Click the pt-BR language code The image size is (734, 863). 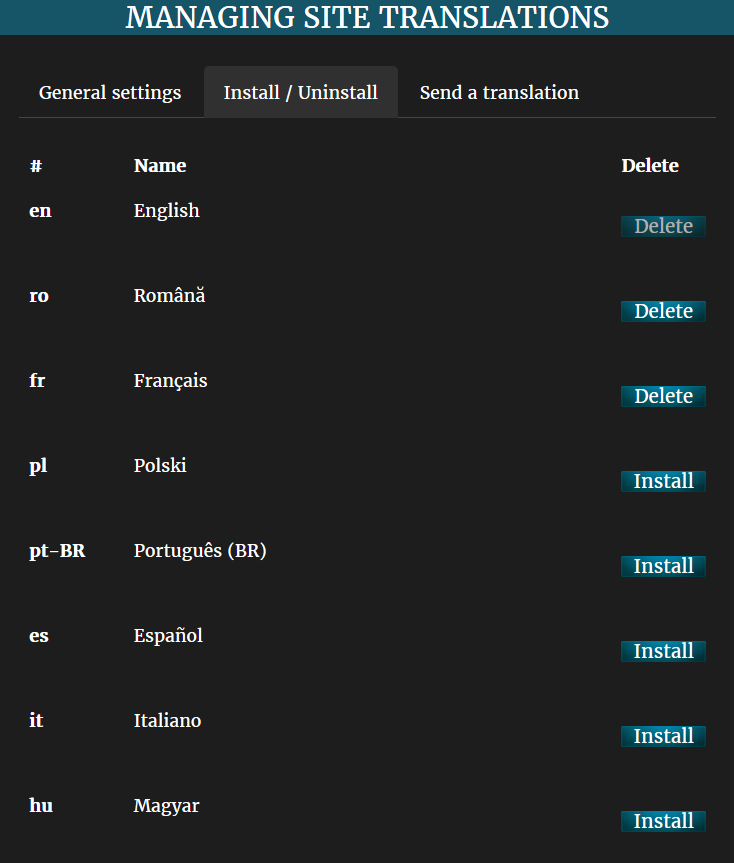pos(57,551)
